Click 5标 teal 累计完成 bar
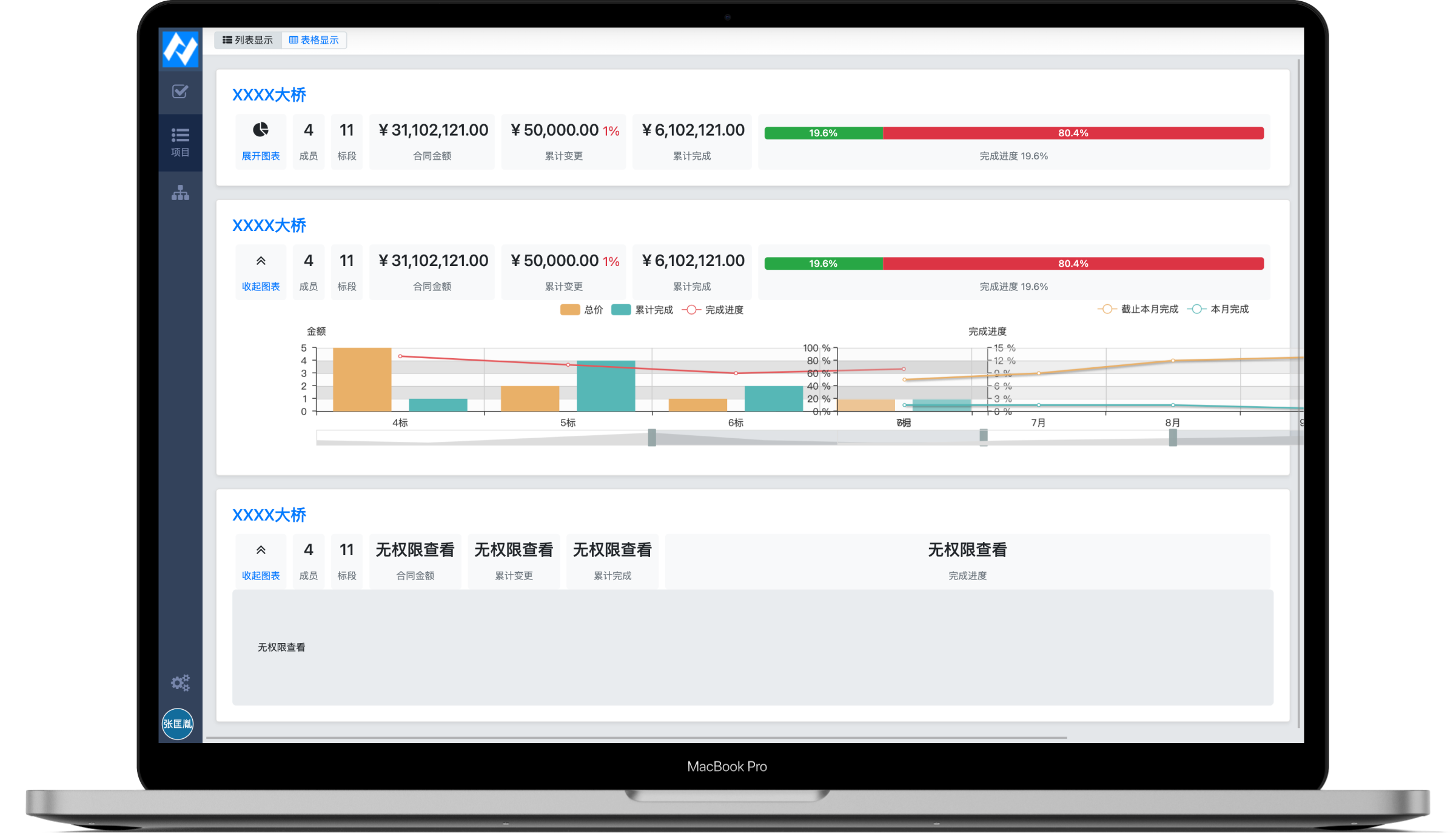The image size is (1456, 834). (606, 386)
